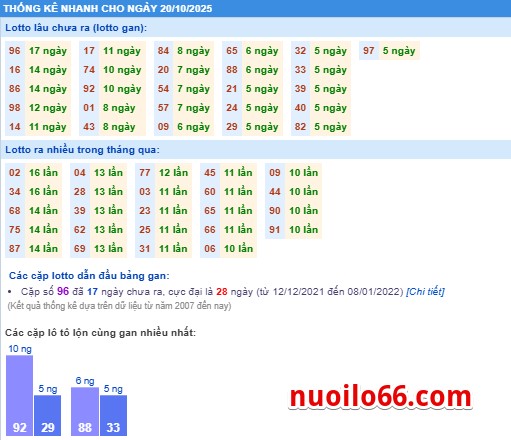The width and height of the screenshot is (511, 440).
Task: Select the '6 ngày' cell beside number 09
Action: coord(194,127)
